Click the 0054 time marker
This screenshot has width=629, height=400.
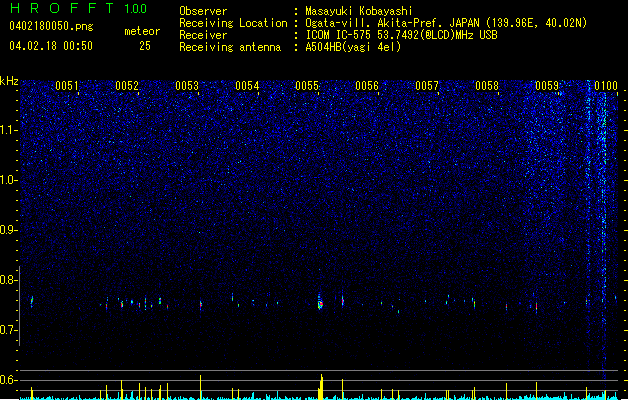click(247, 86)
